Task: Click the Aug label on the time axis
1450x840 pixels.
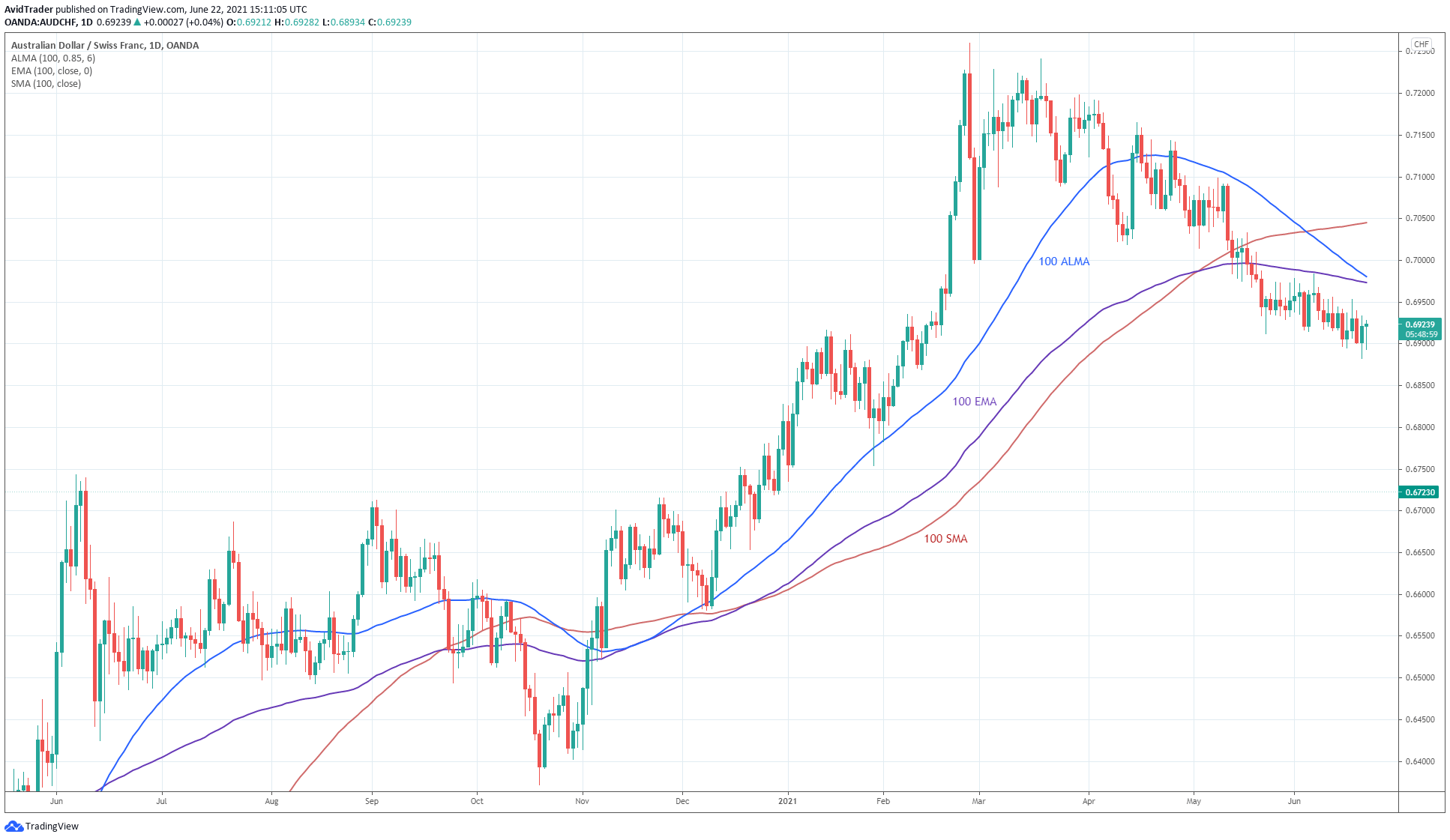Action: (271, 801)
